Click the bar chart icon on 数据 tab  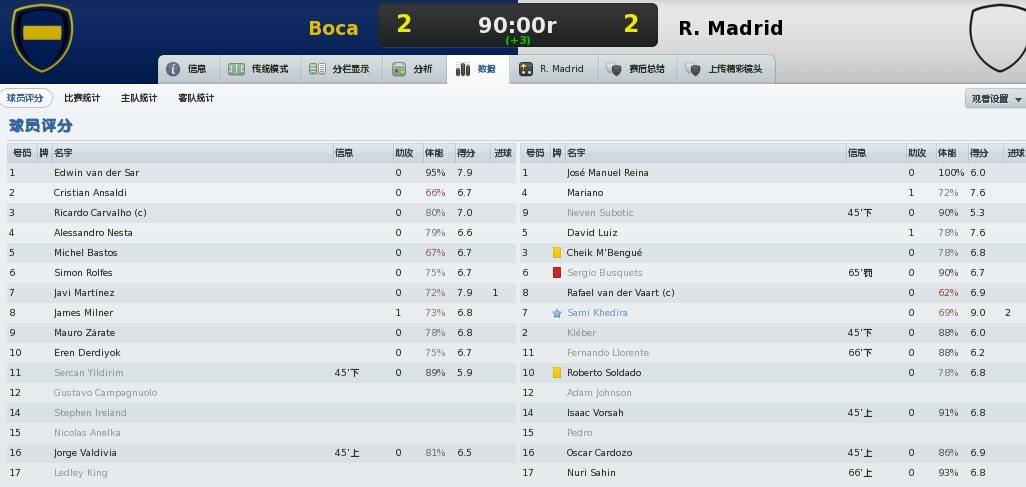pos(463,69)
